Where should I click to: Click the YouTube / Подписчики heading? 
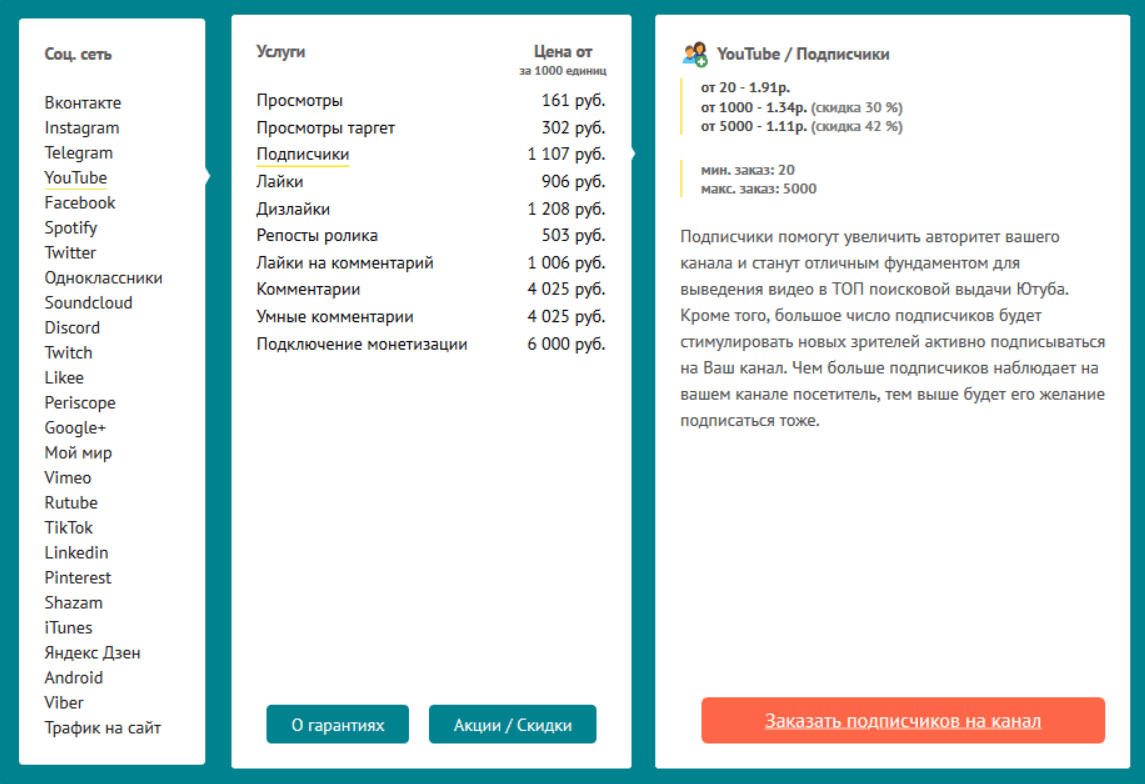[803, 54]
